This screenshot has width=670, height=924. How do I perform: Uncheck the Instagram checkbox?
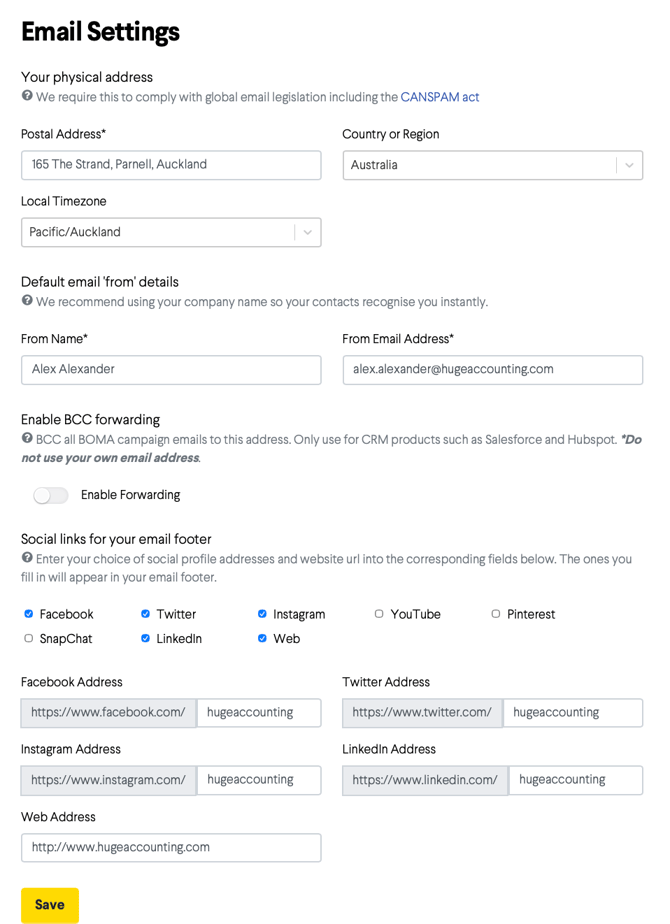(263, 614)
